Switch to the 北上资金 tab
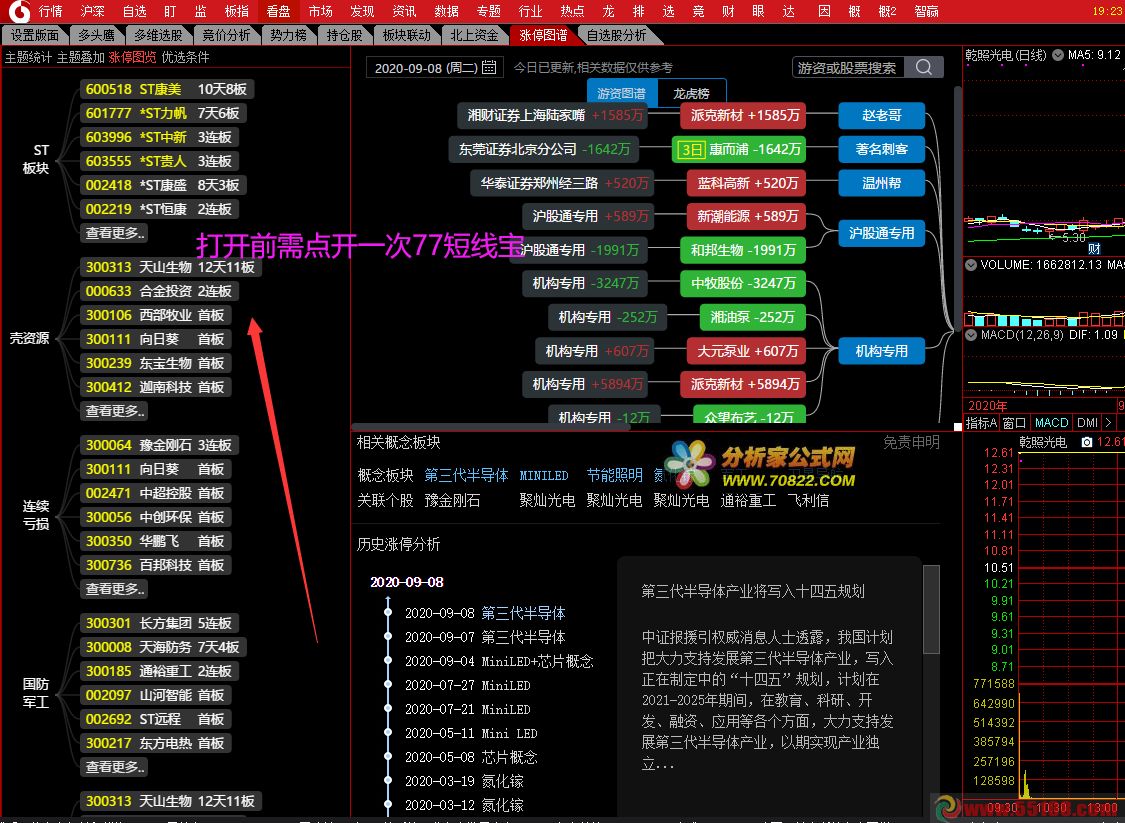This screenshot has height=823, width=1125. pos(475,35)
